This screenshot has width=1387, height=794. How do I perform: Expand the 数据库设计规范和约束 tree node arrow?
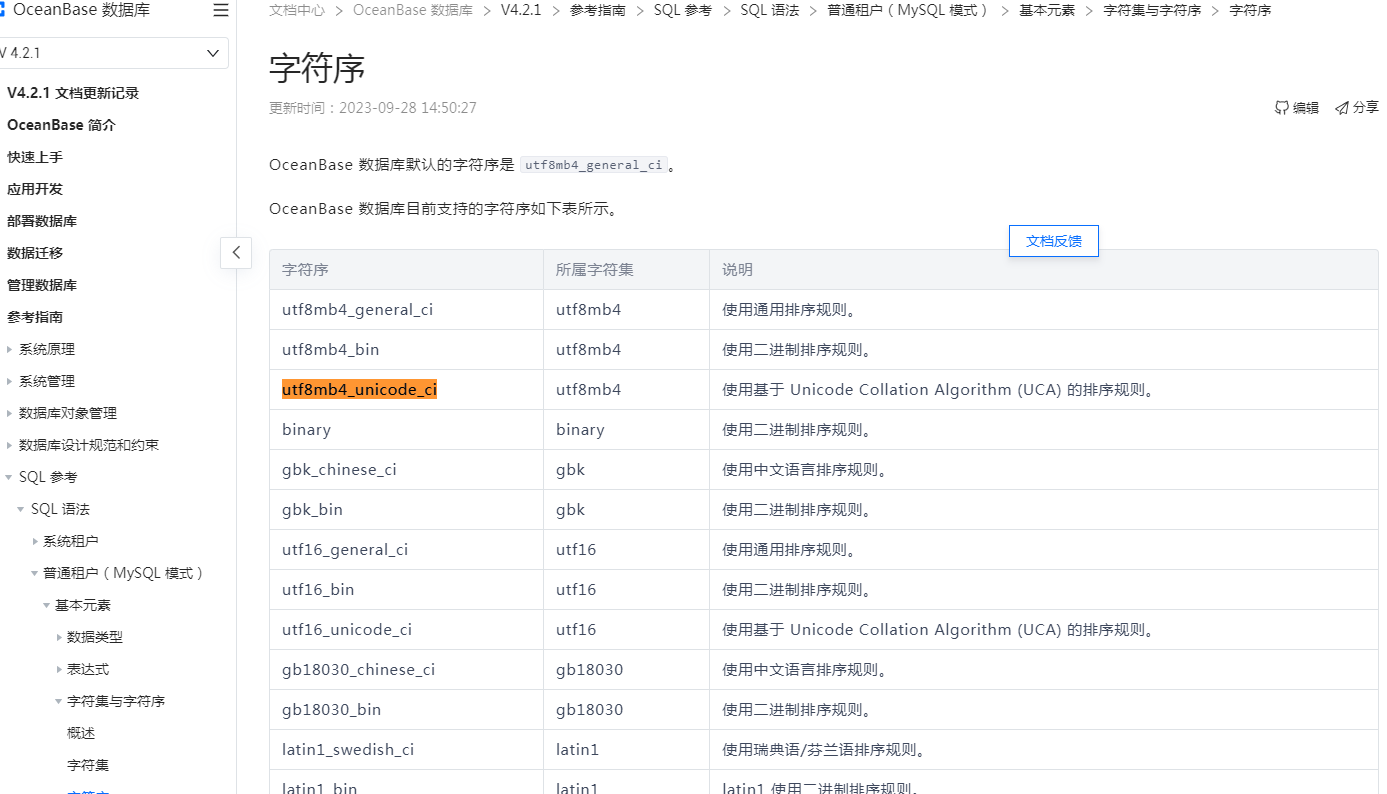point(10,445)
